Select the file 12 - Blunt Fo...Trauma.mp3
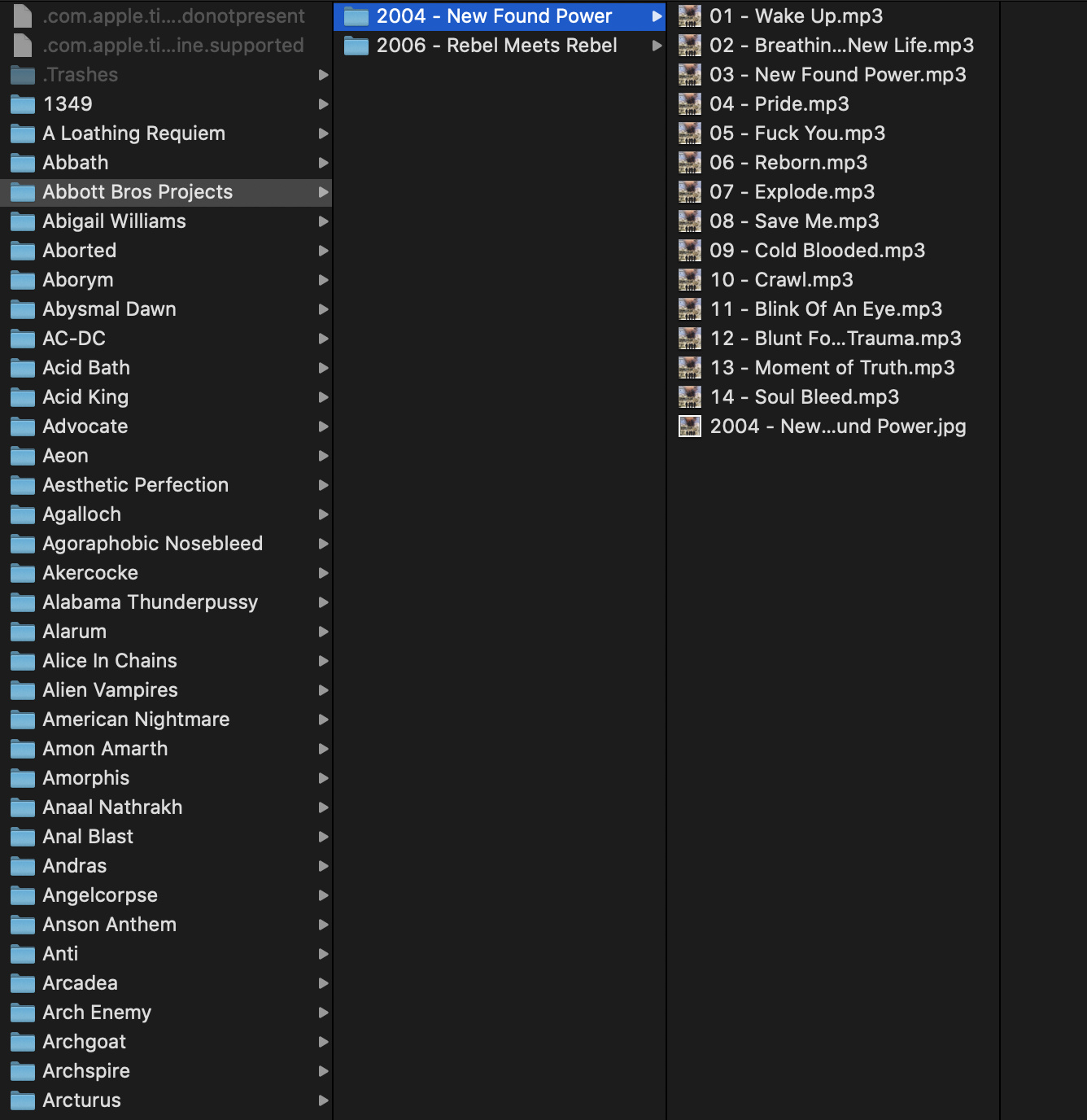The height and width of the screenshot is (1120, 1087). (x=833, y=339)
